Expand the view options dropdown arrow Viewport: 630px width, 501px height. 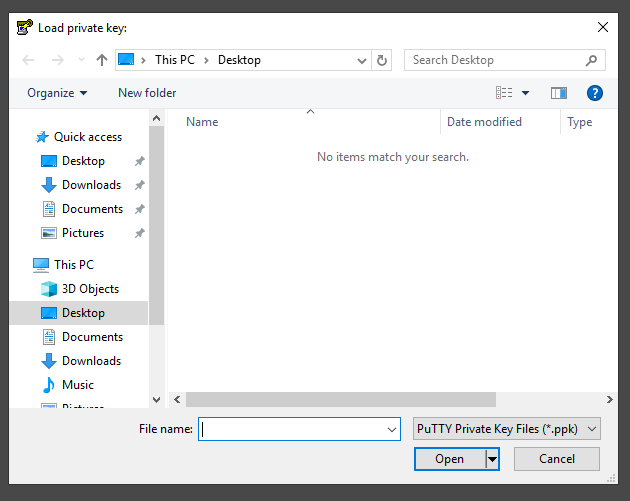coord(526,93)
